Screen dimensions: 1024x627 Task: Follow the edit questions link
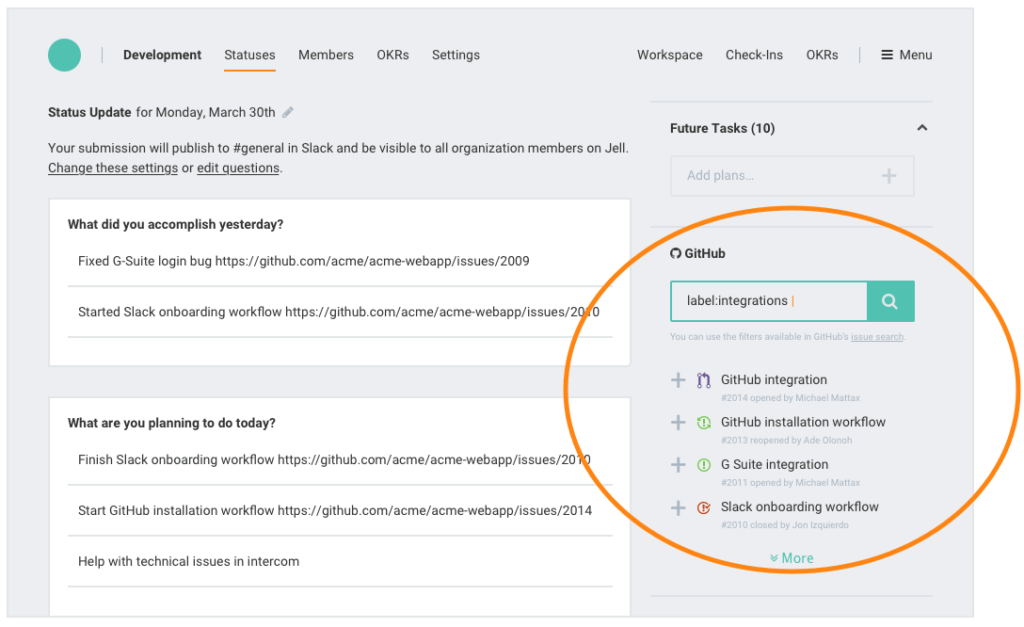[238, 168]
